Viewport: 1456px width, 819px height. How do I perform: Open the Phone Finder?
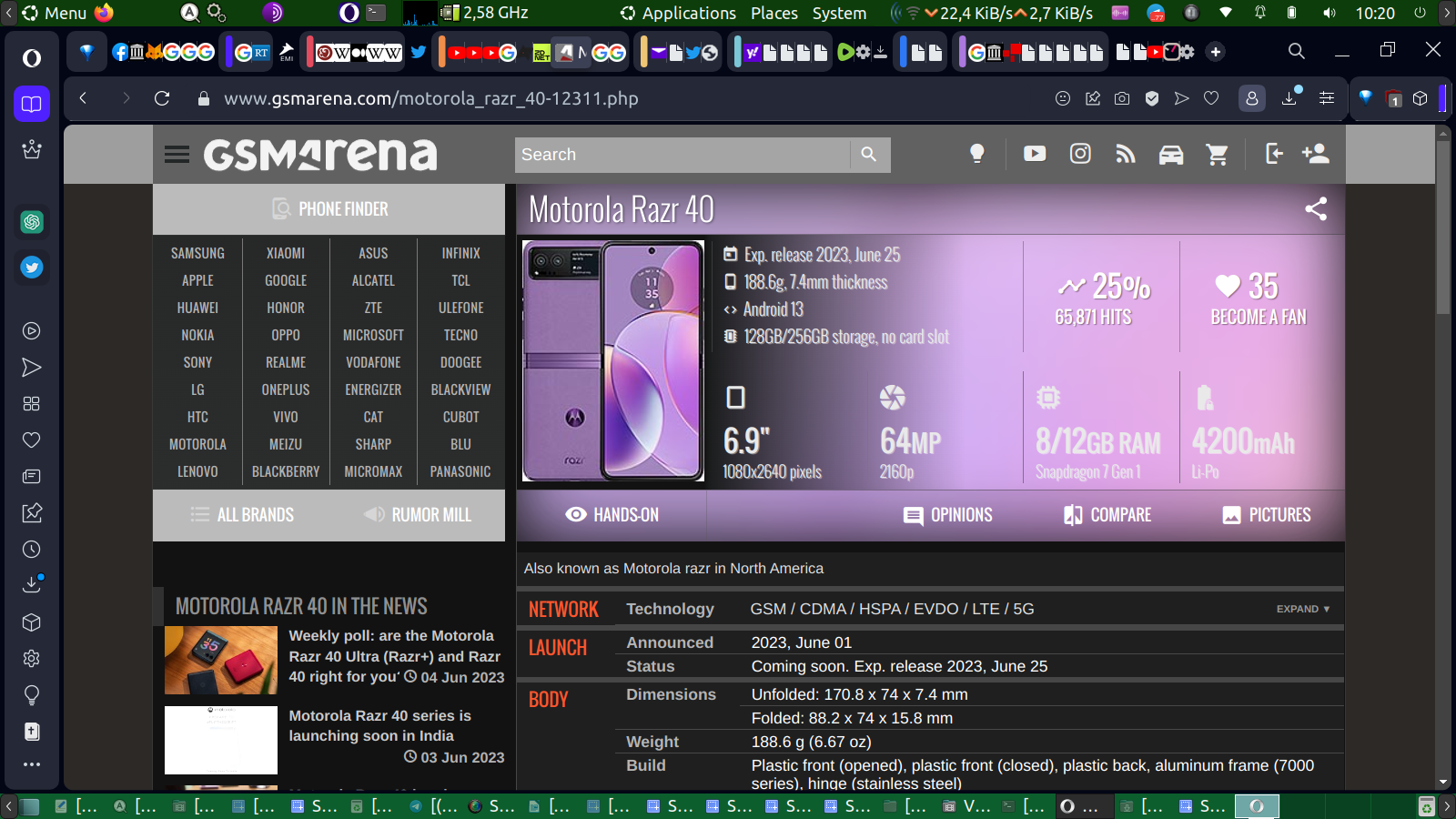coord(329,209)
